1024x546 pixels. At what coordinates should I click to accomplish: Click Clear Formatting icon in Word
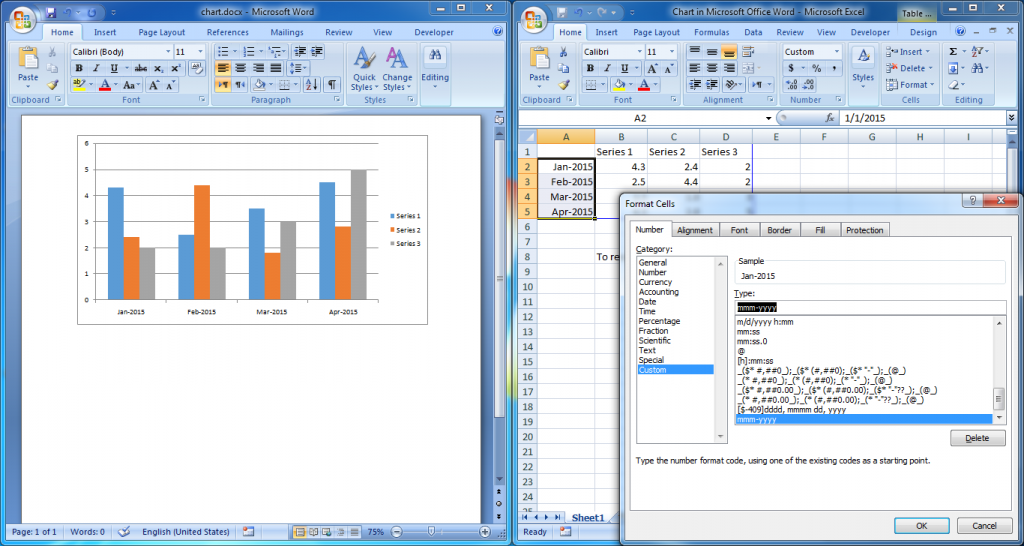click(197, 67)
